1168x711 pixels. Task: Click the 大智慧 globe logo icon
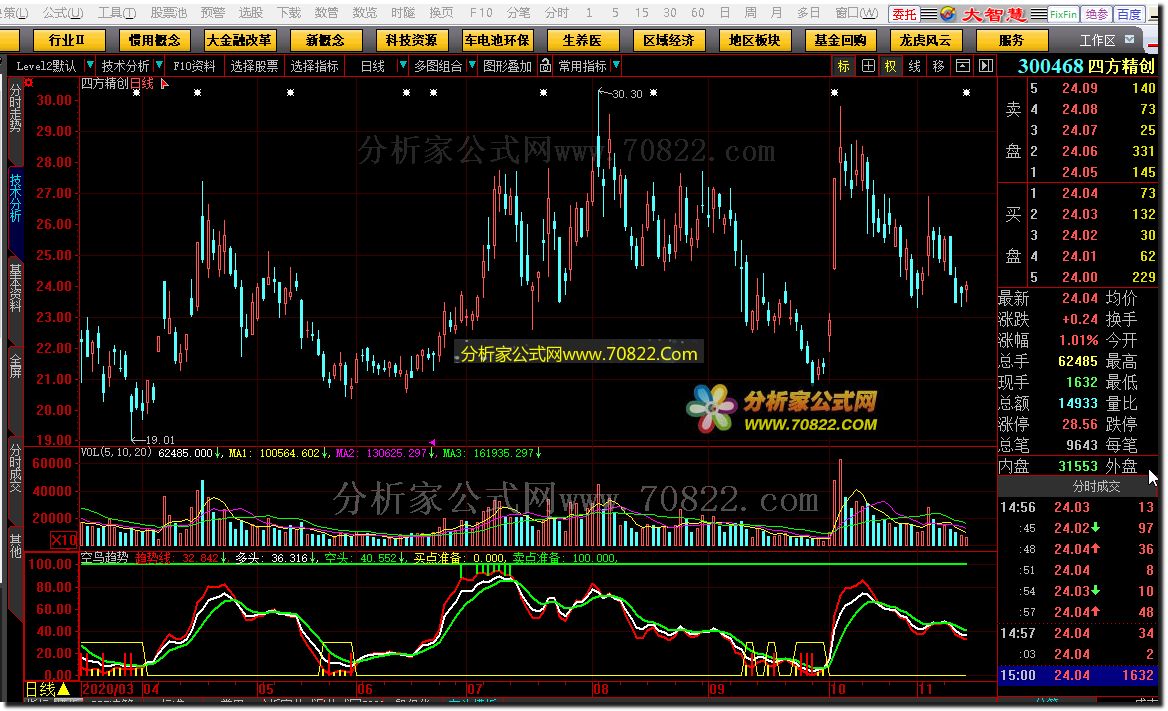click(x=949, y=13)
